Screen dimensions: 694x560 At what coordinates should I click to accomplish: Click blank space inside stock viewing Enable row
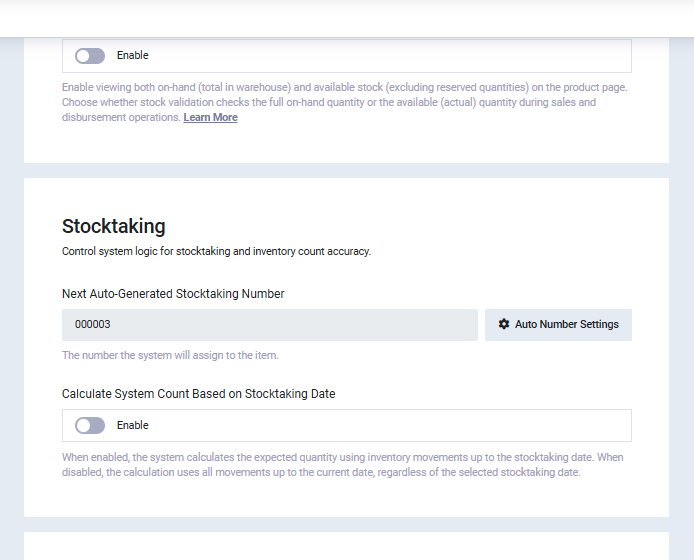pyautogui.click(x=400, y=56)
